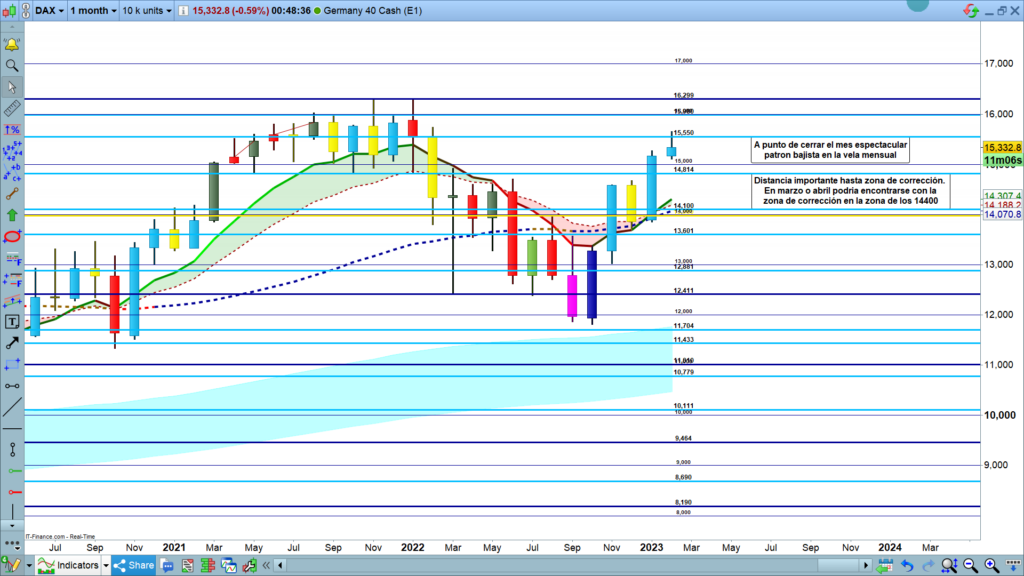
Task: Expand more drawing tools at sidebar bottom
Action: [12, 525]
